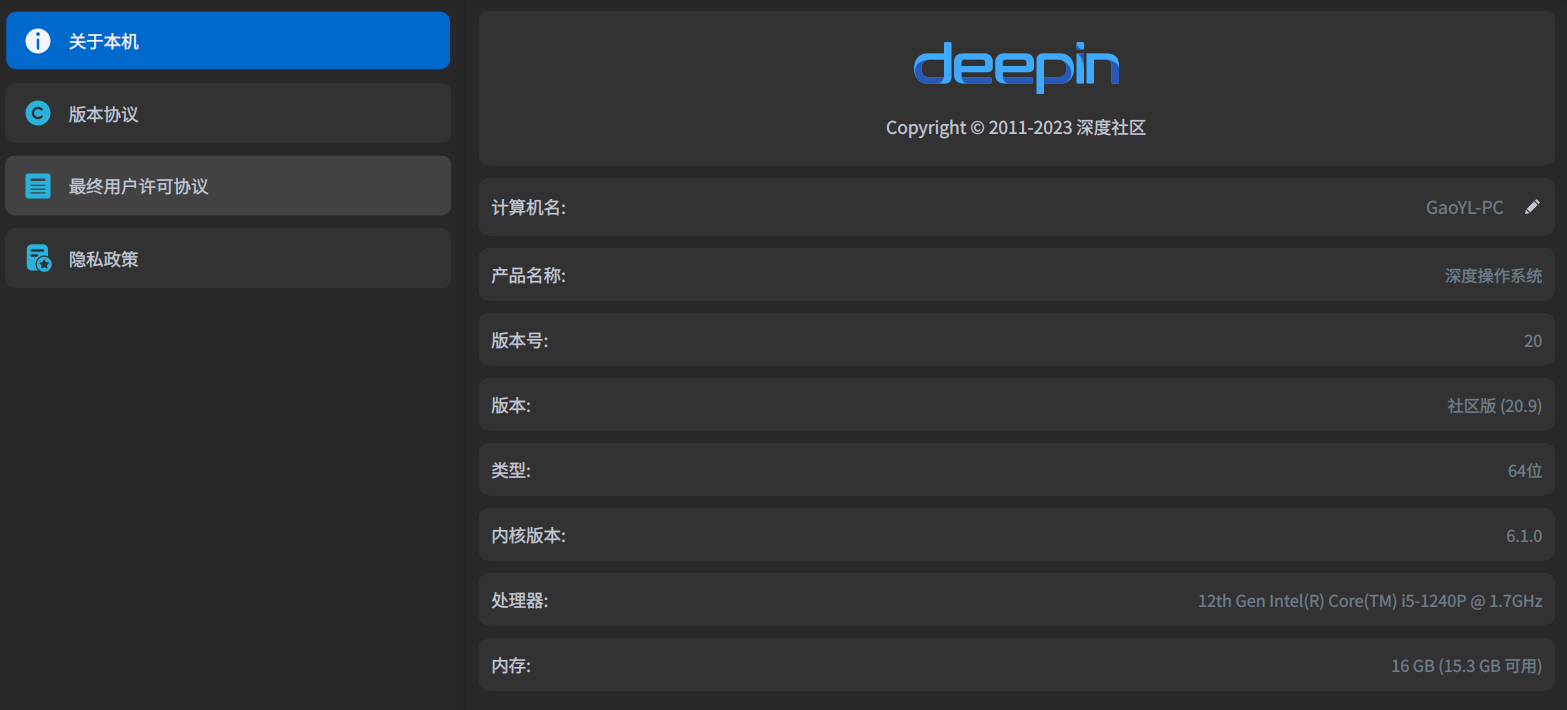This screenshot has width=1567, height=710.
Task: Click the 计算机名 label
Action: pyautogui.click(x=529, y=208)
